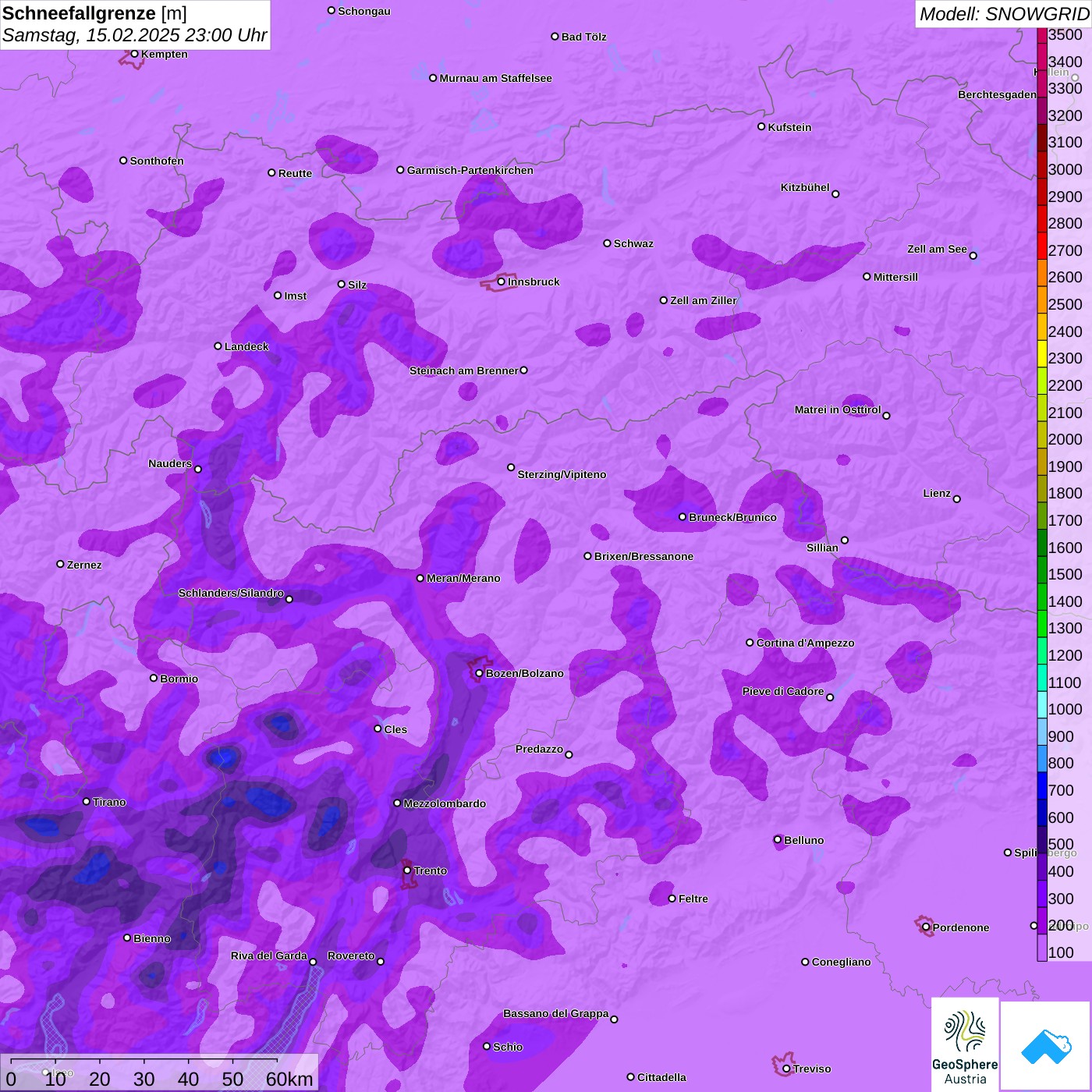The height and width of the screenshot is (1092, 1092).
Task: Click the Feltre location dot
Action: click(x=672, y=899)
